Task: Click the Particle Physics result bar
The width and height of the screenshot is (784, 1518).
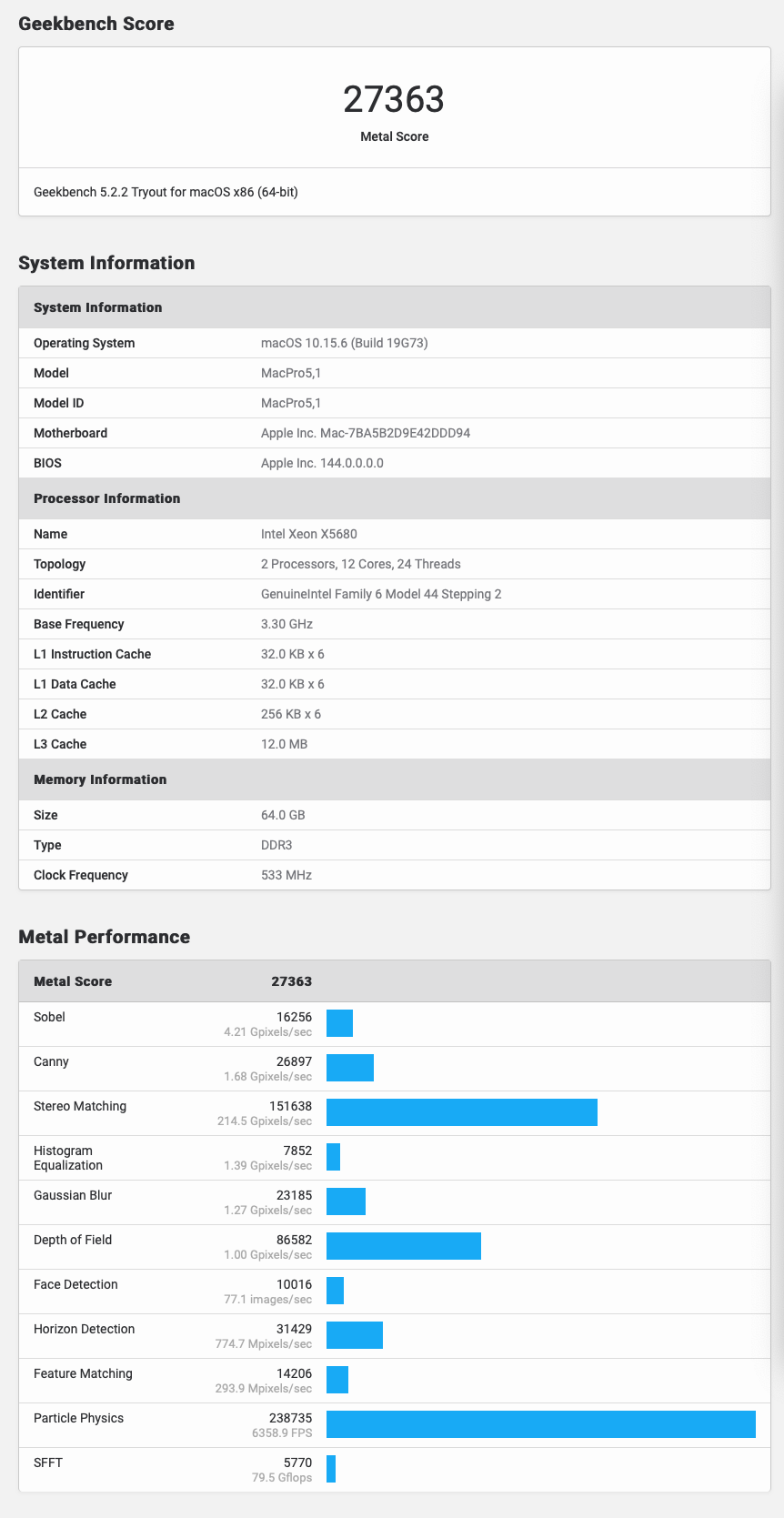Action: [x=541, y=1424]
